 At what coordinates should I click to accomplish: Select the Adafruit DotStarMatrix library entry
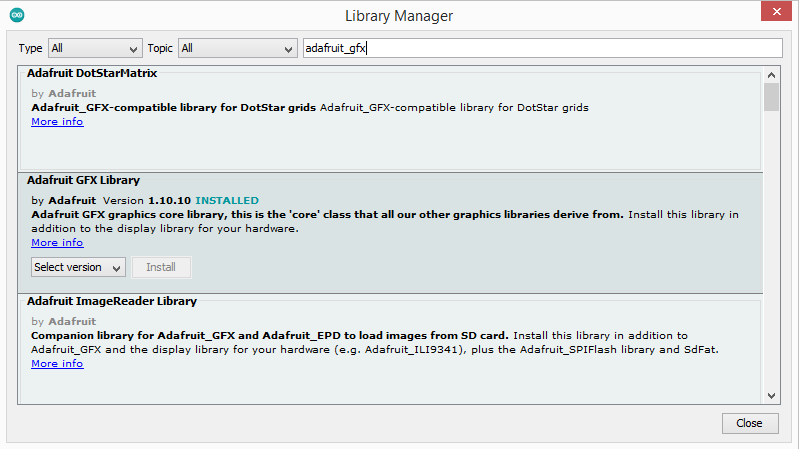point(390,119)
